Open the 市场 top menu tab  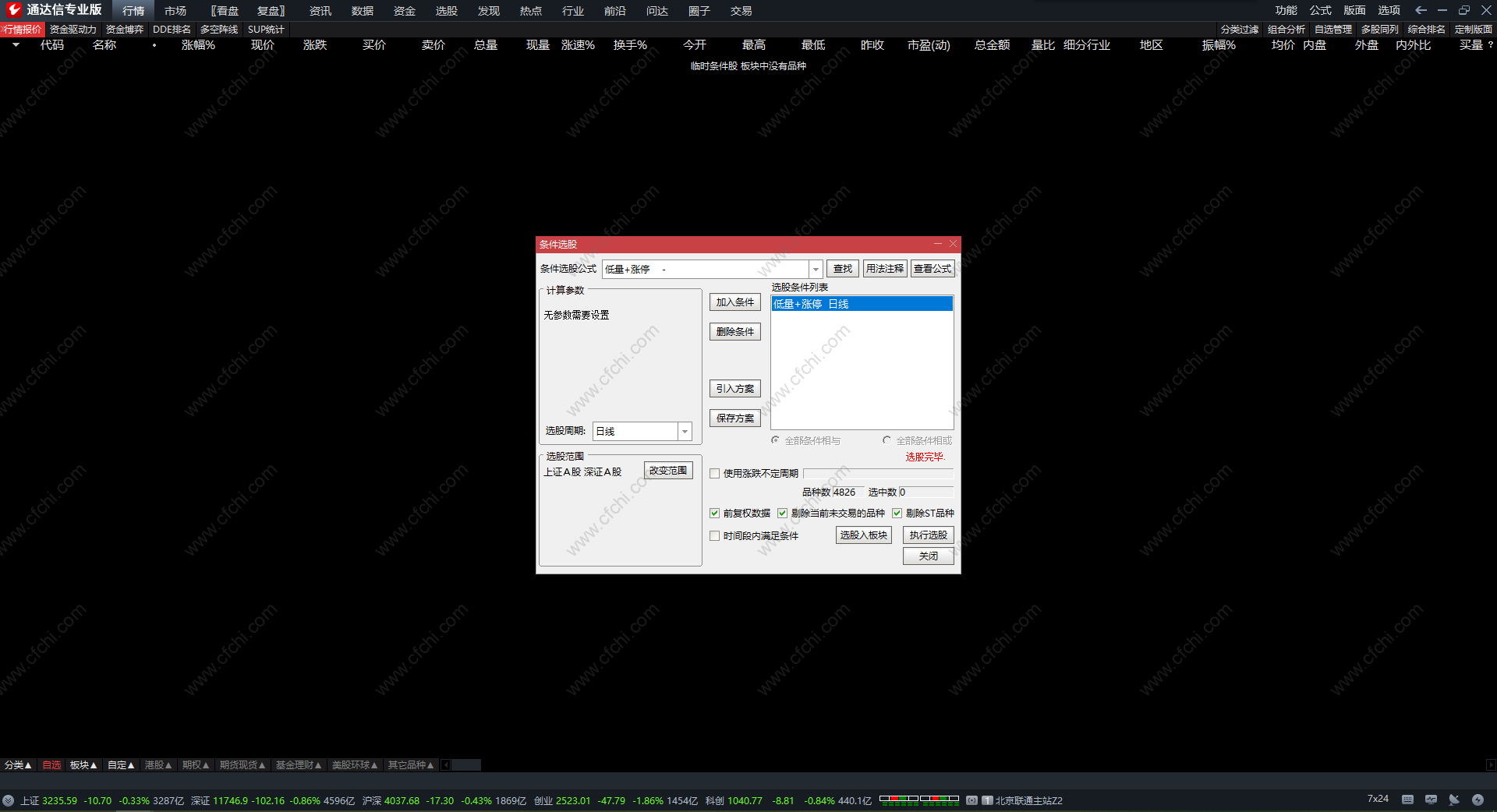pos(175,11)
